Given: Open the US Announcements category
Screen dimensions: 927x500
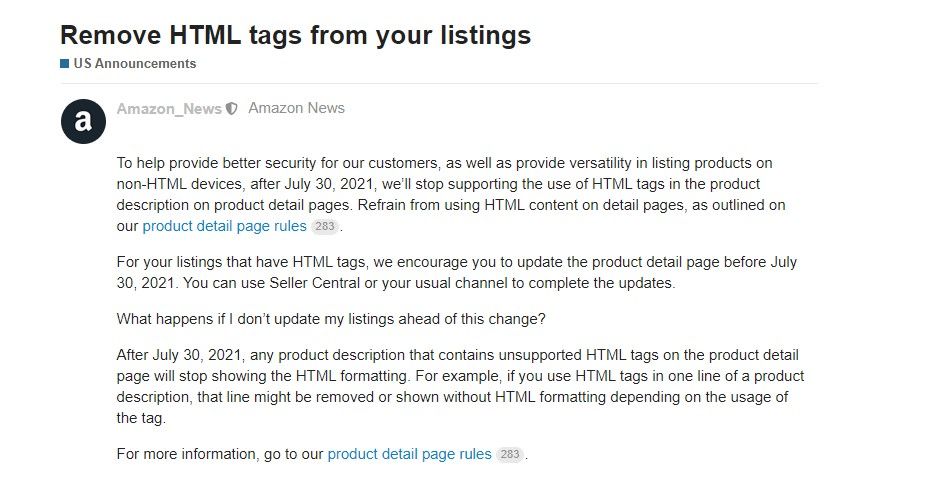Looking at the screenshot, I should tap(135, 64).
